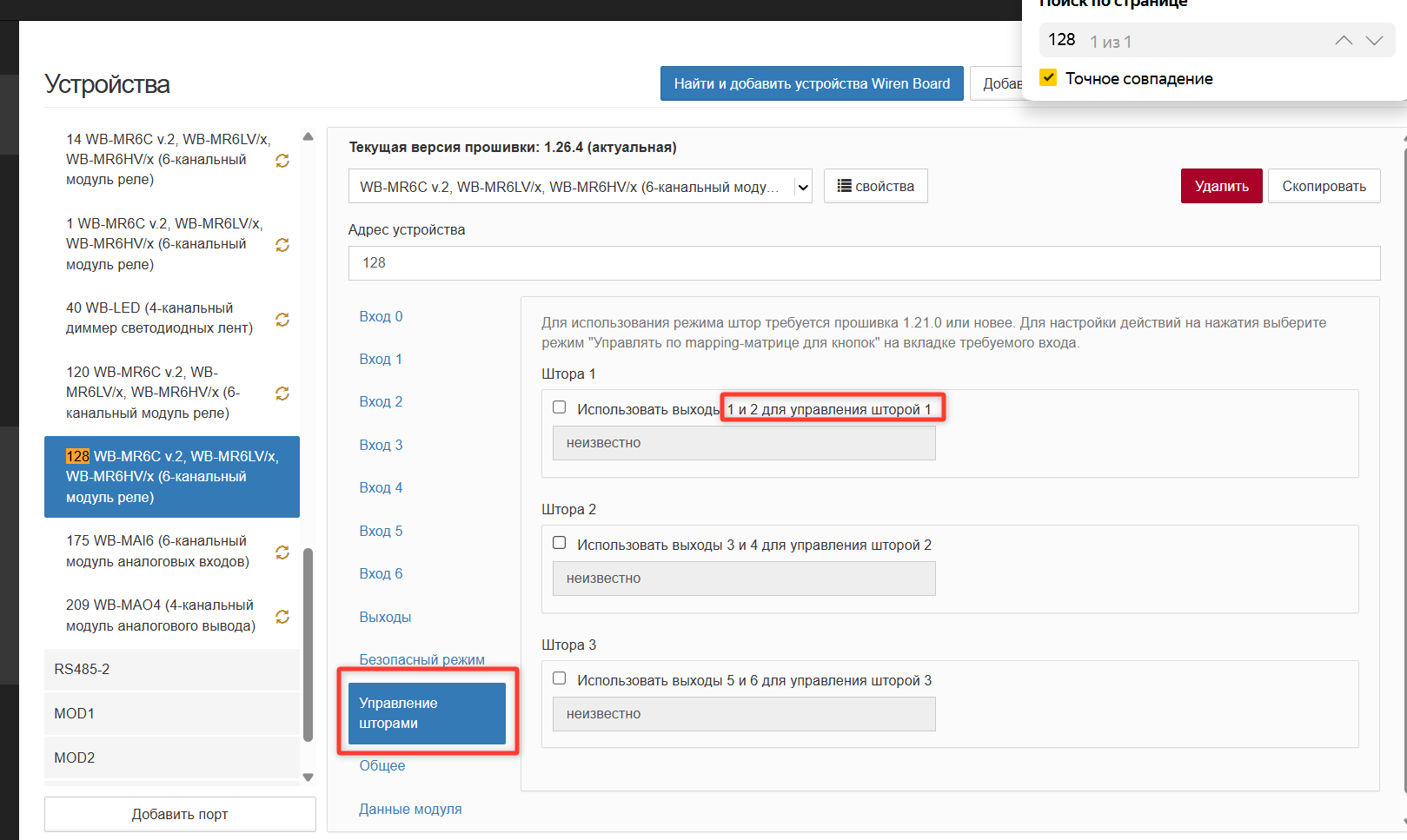
Task: Enable outputs 5 and 6 for curtain 3
Action: coord(560,678)
